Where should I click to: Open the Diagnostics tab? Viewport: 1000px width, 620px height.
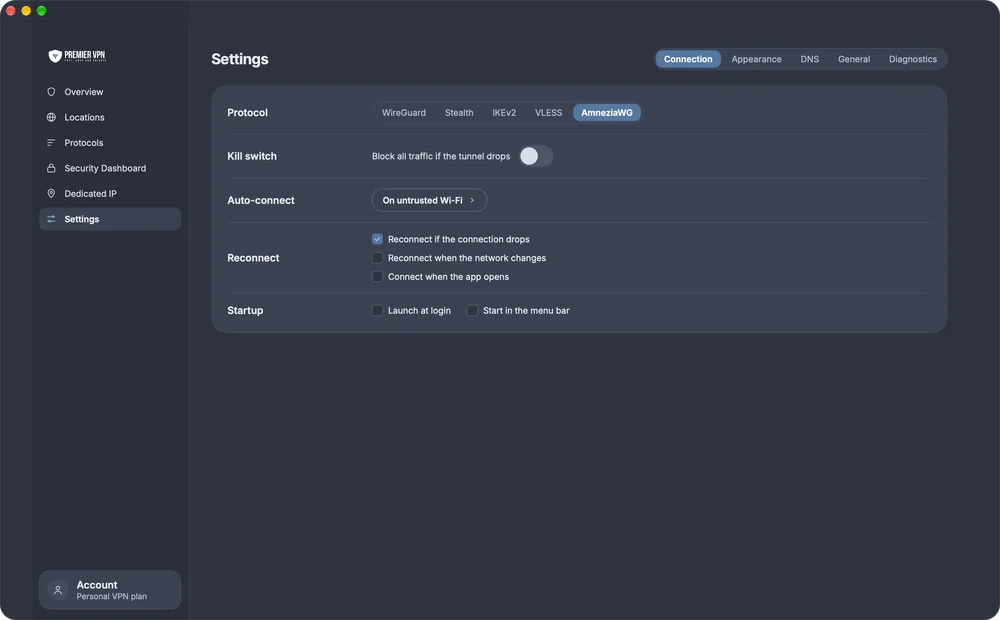coord(913,59)
